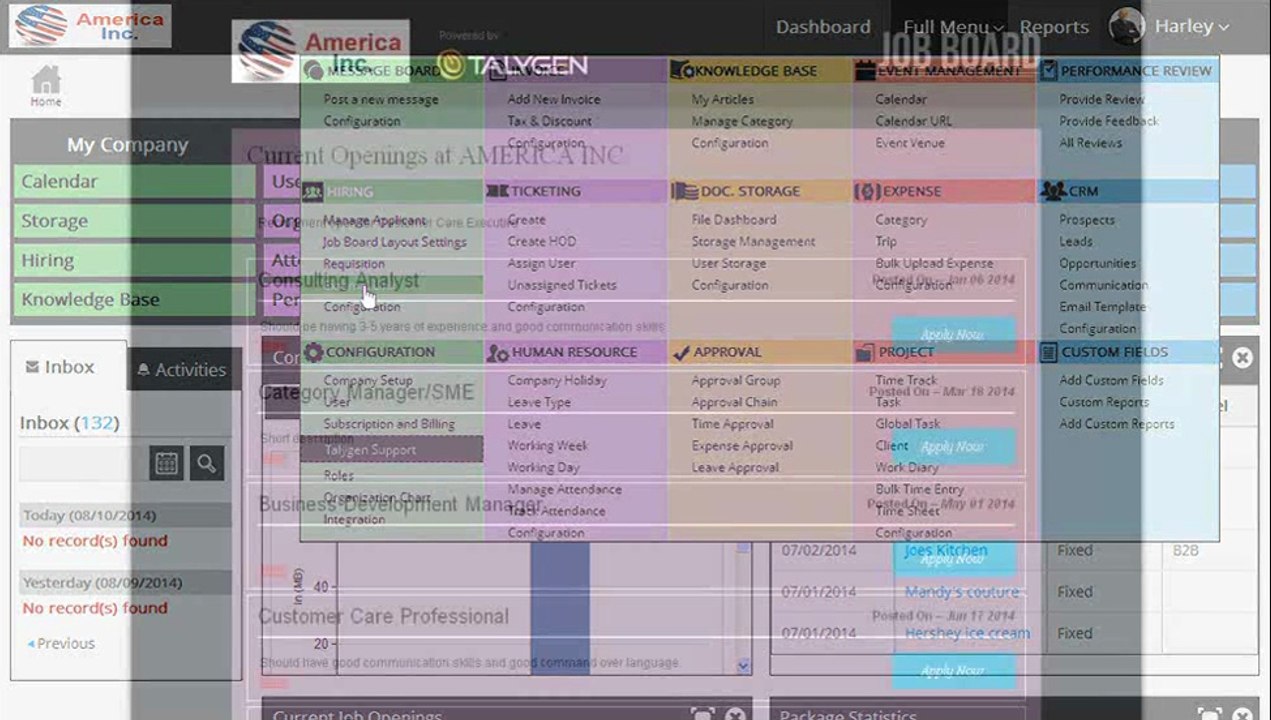Open the Mandy's couture client link
Viewport: 1271px width, 720px height.
(962, 592)
